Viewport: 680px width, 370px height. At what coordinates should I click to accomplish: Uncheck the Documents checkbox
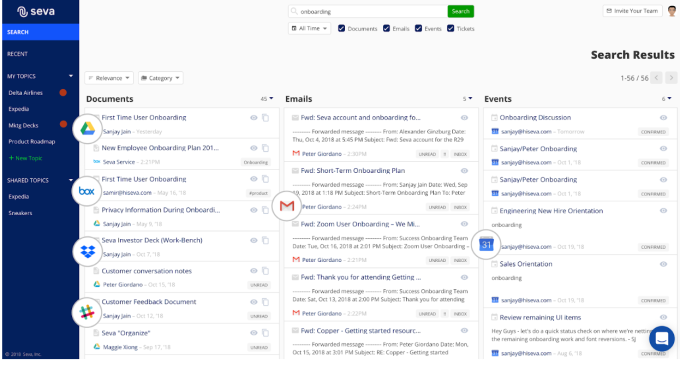coord(341,28)
